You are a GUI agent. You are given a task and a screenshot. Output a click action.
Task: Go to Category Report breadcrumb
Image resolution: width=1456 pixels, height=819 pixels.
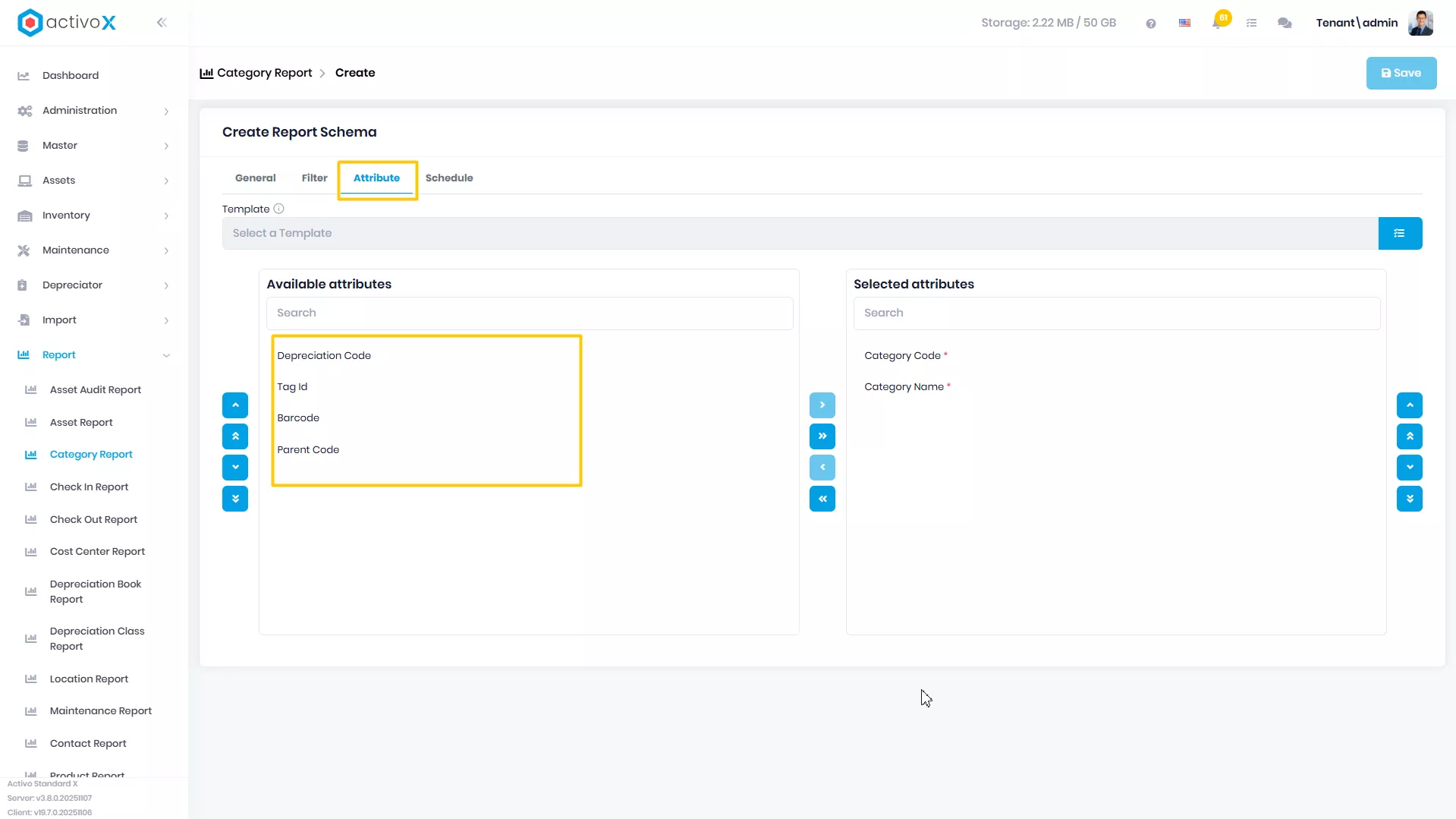click(x=264, y=73)
